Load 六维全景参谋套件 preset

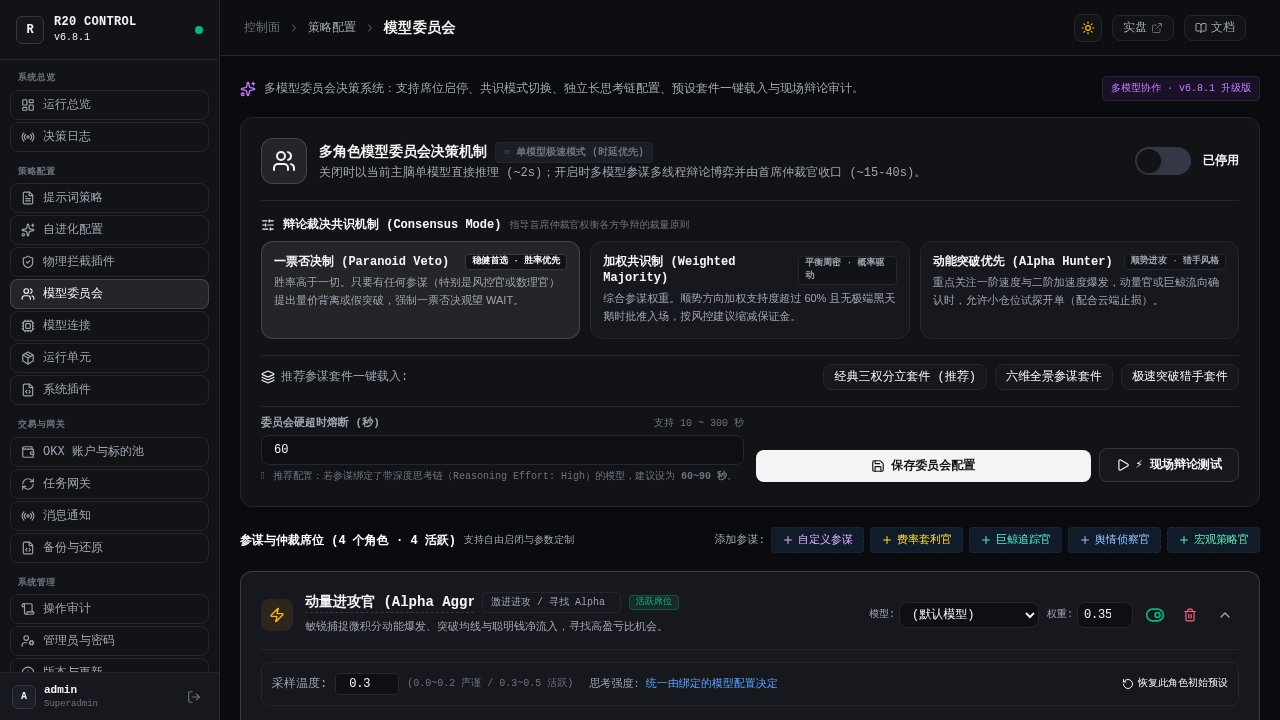point(1054,377)
